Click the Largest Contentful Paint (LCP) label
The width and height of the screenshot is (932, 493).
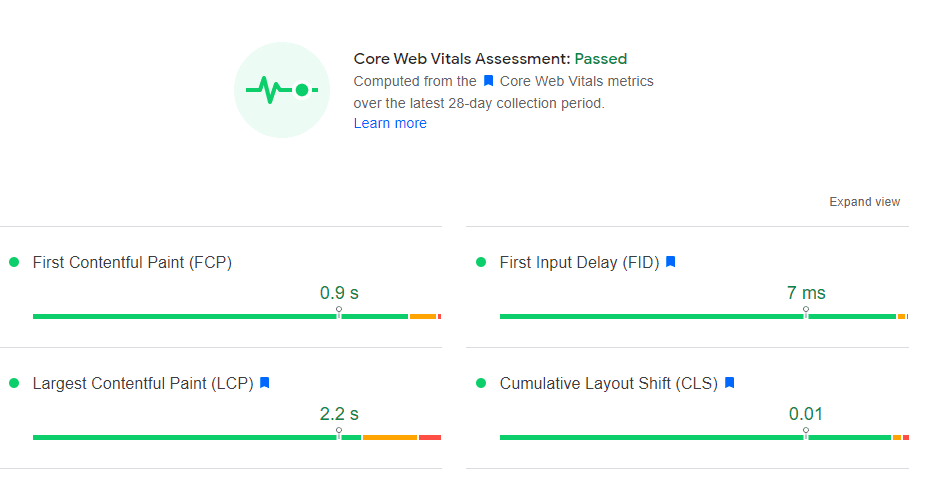click(143, 384)
